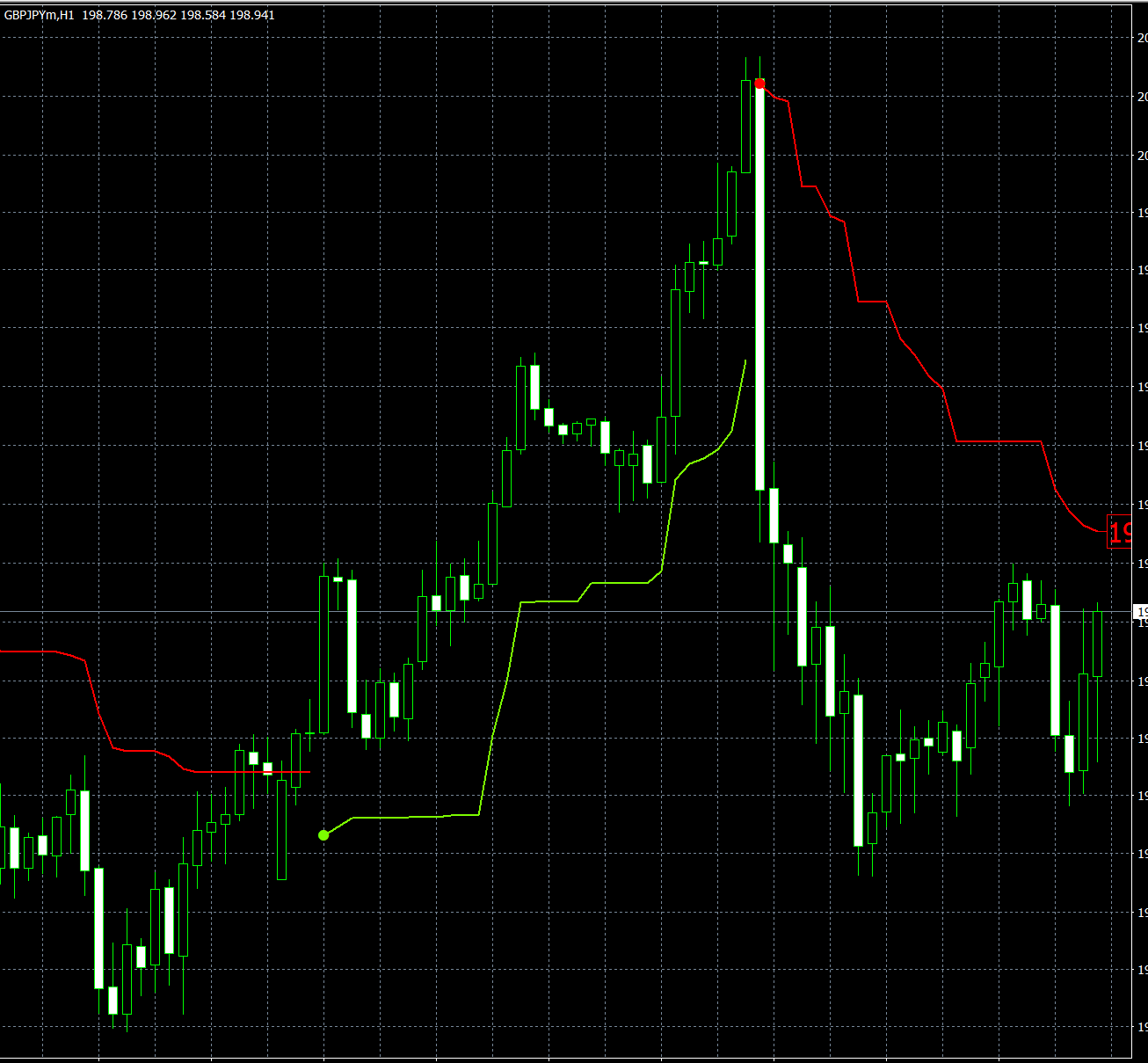Click the red signal dot at chart peak
Screen dimensions: 1148x1063
(x=759, y=84)
